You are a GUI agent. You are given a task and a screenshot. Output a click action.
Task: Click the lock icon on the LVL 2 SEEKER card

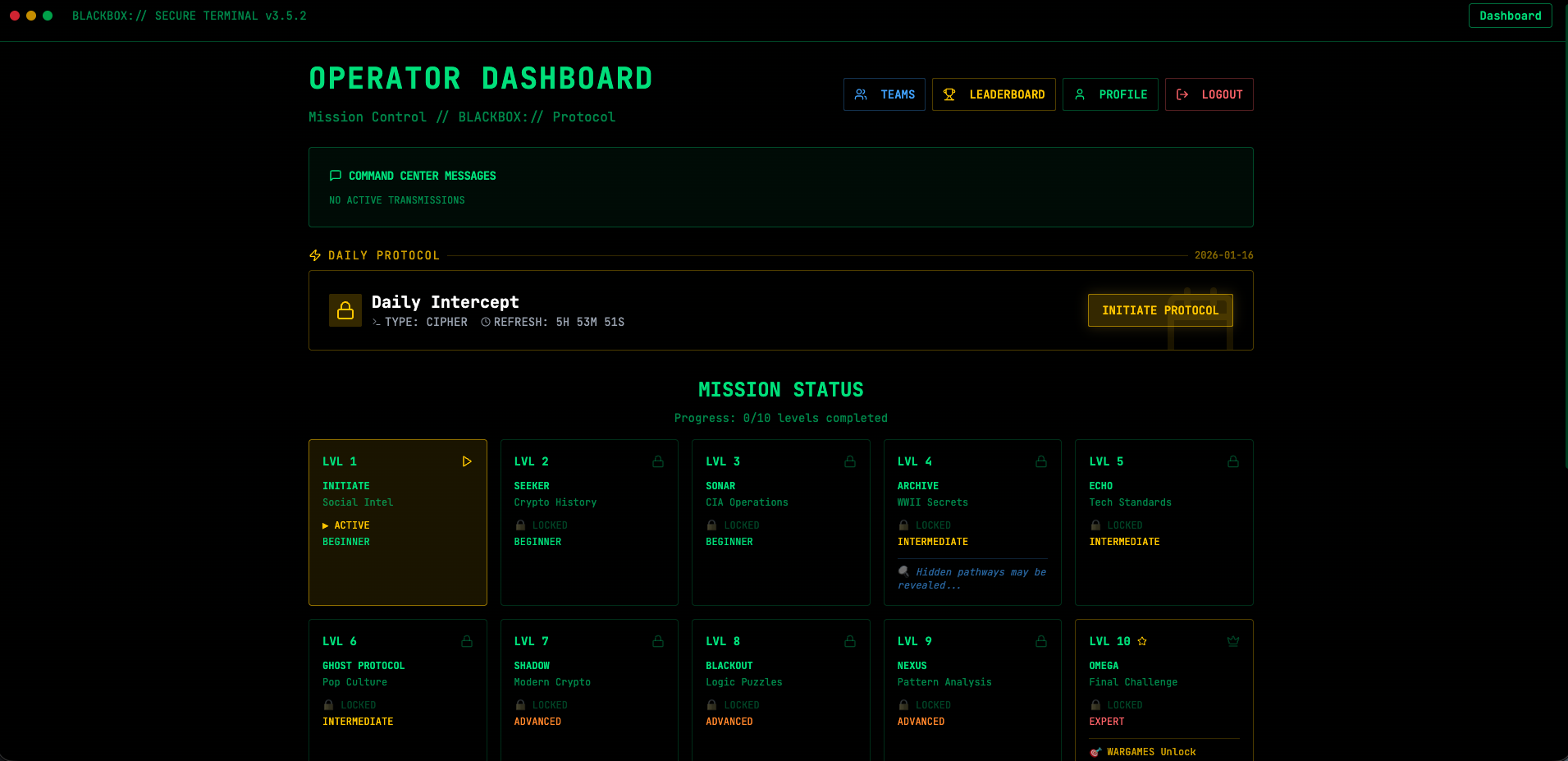pyautogui.click(x=658, y=461)
